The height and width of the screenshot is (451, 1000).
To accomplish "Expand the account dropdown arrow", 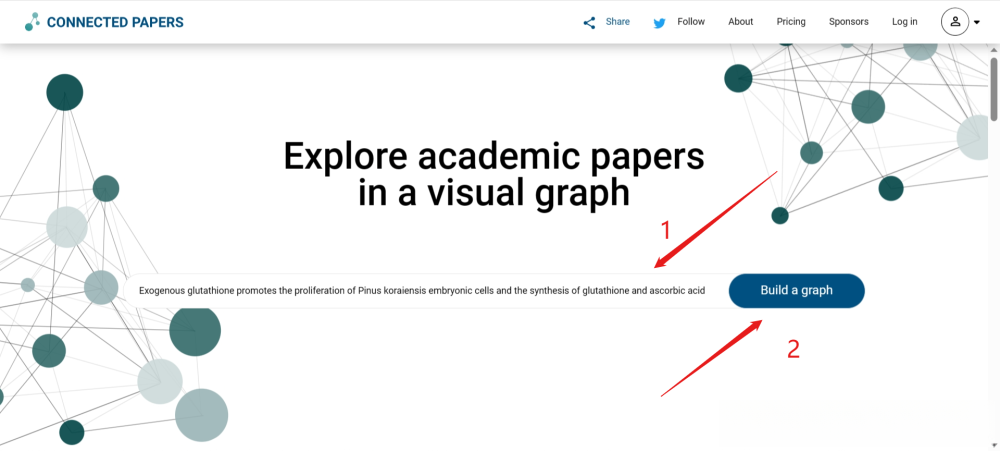I will pos(977,22).
